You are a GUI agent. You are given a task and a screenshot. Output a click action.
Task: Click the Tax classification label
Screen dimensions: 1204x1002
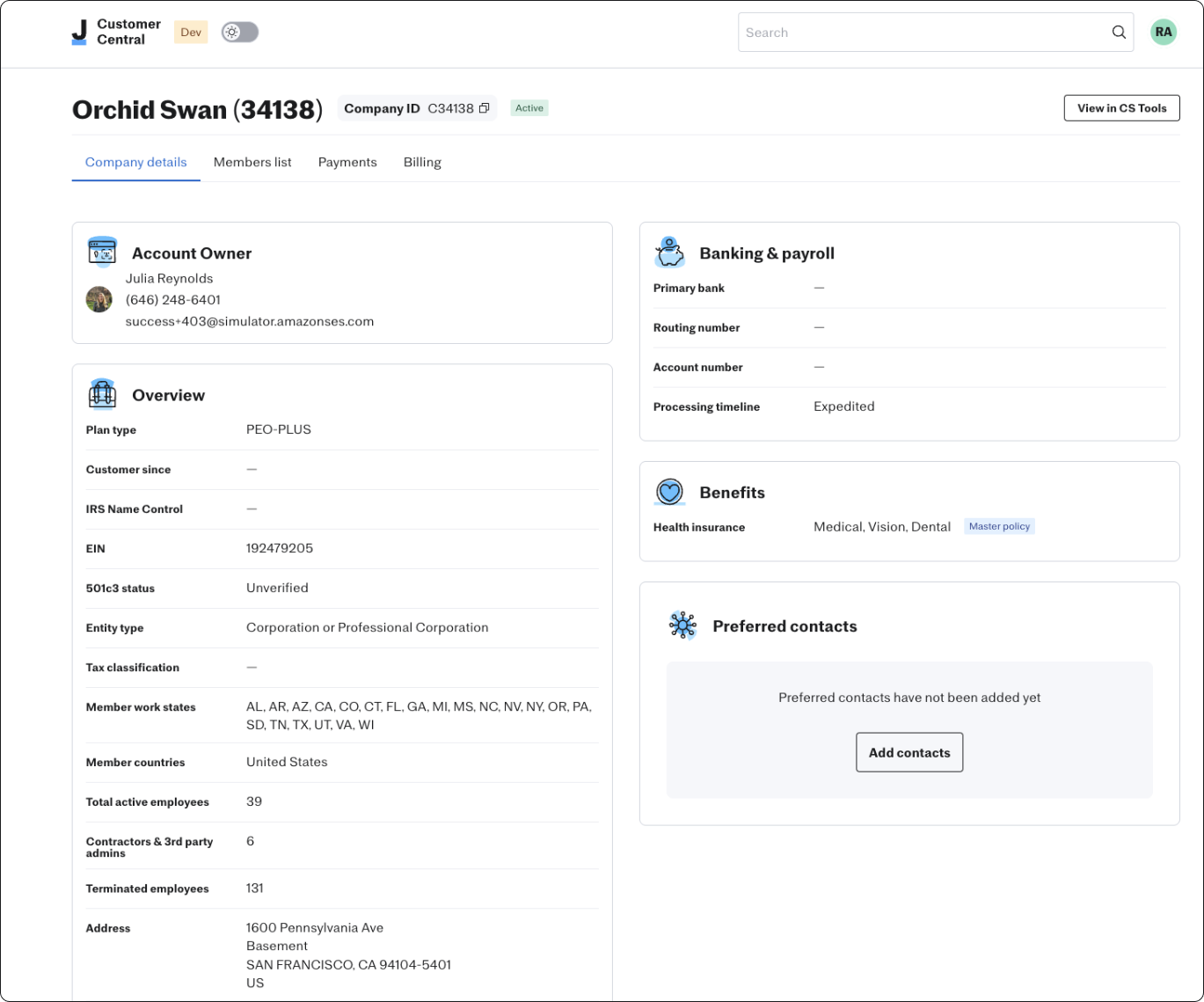click(x=133, y=667)
